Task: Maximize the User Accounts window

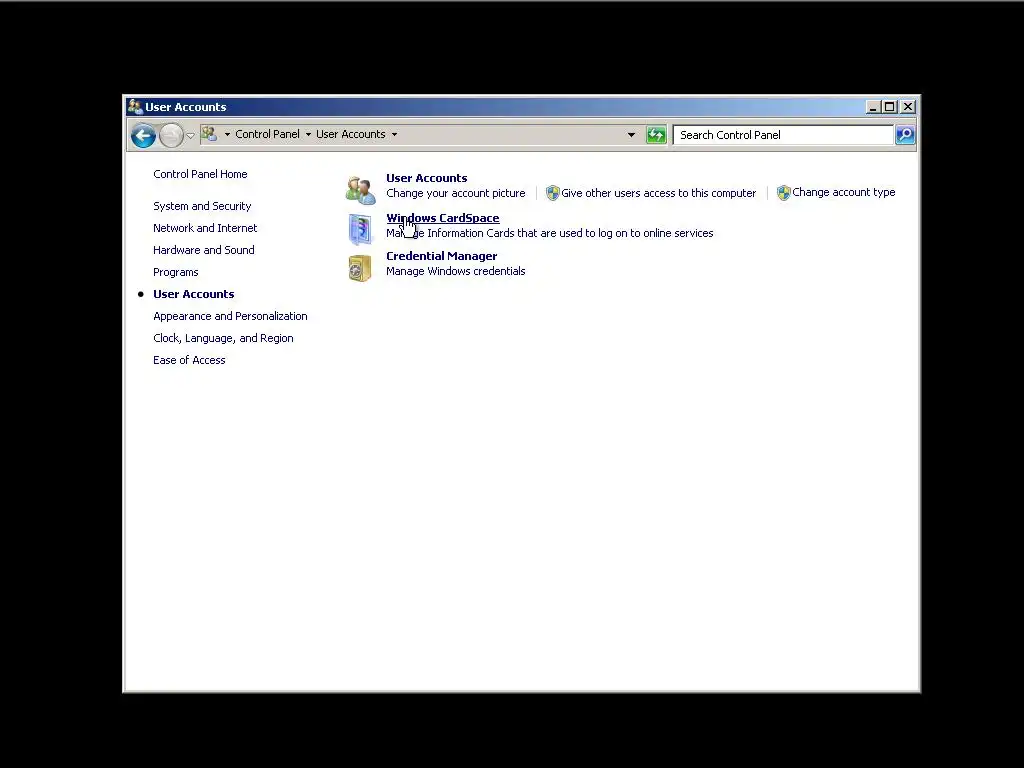Action: (x=889, y=107)
